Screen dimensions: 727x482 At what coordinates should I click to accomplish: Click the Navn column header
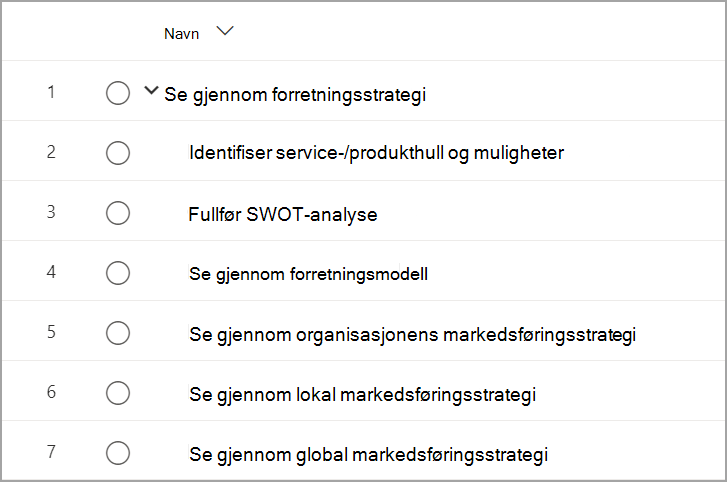tap(181, 34)
